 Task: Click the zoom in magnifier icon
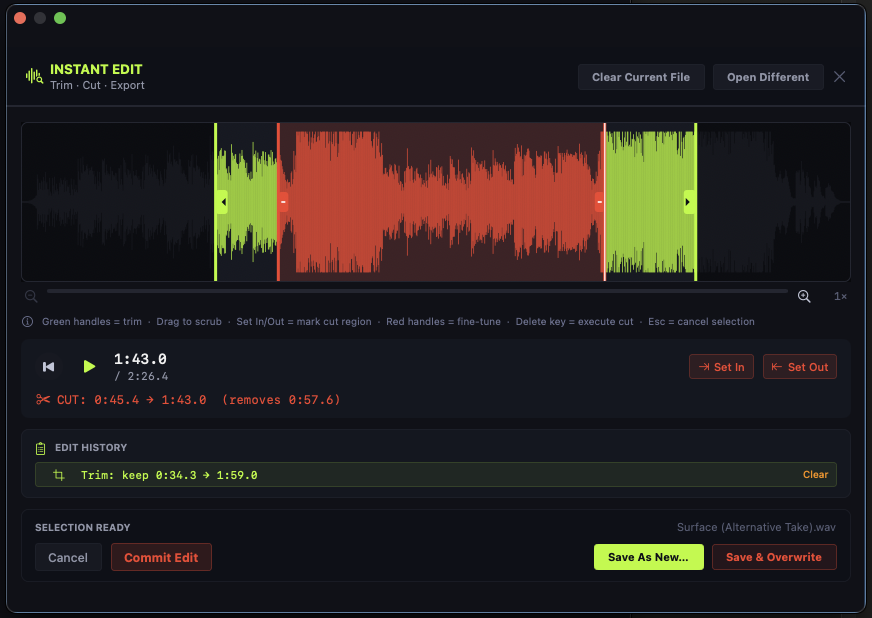804,296
